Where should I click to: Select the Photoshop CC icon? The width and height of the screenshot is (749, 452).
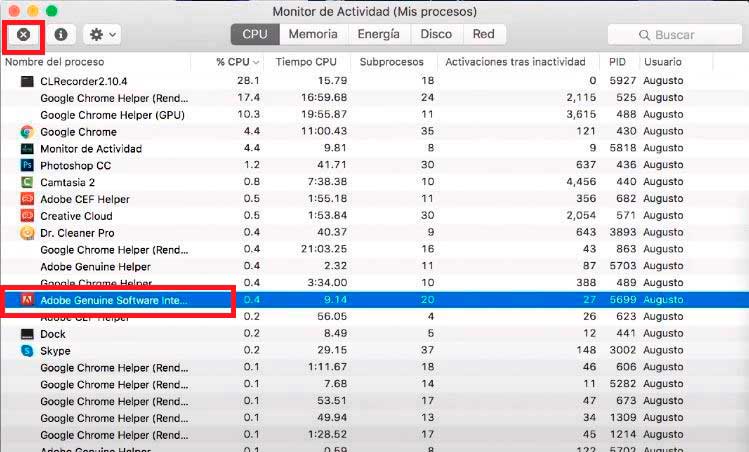27,165
